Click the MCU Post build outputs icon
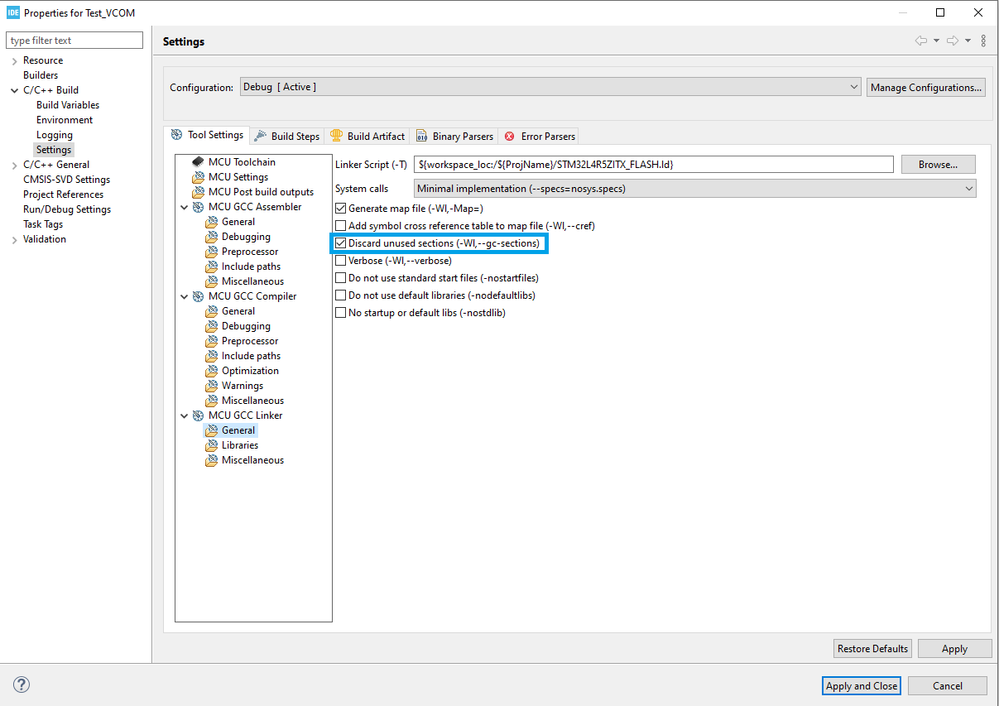 (198, 192)
